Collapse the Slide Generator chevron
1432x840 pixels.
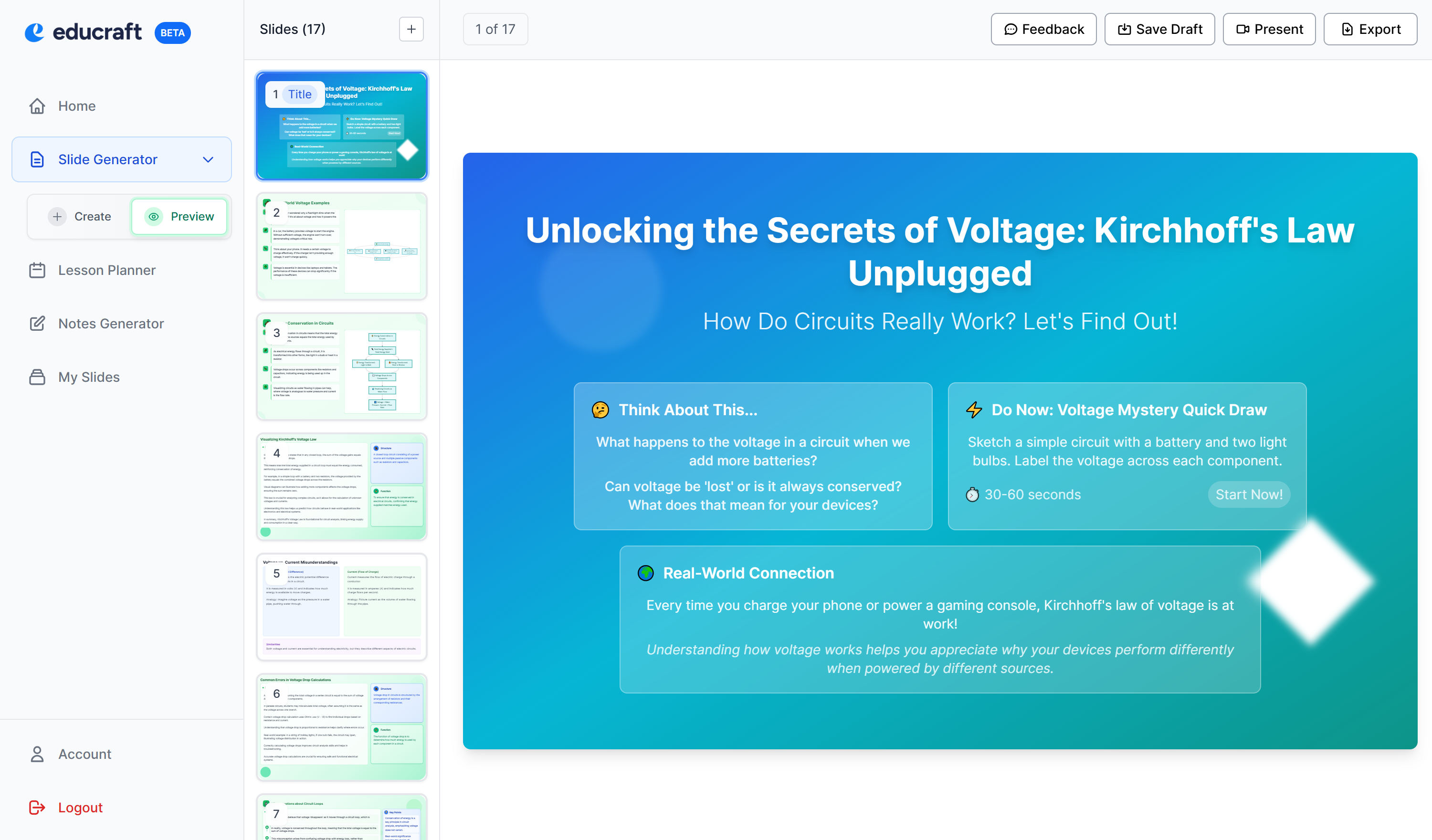point(208,160)
